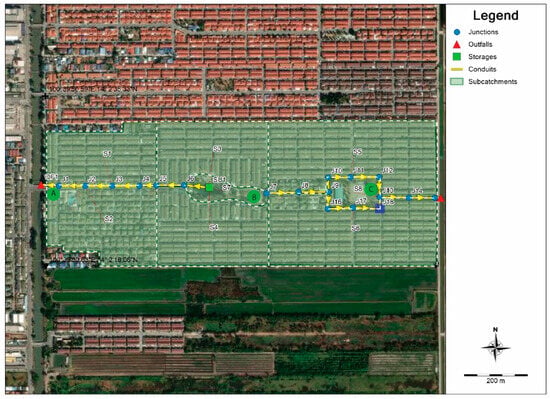550x399 pixels.
Task: Click the Subcatchments green swatch in legend
Action: pos(457,82)
